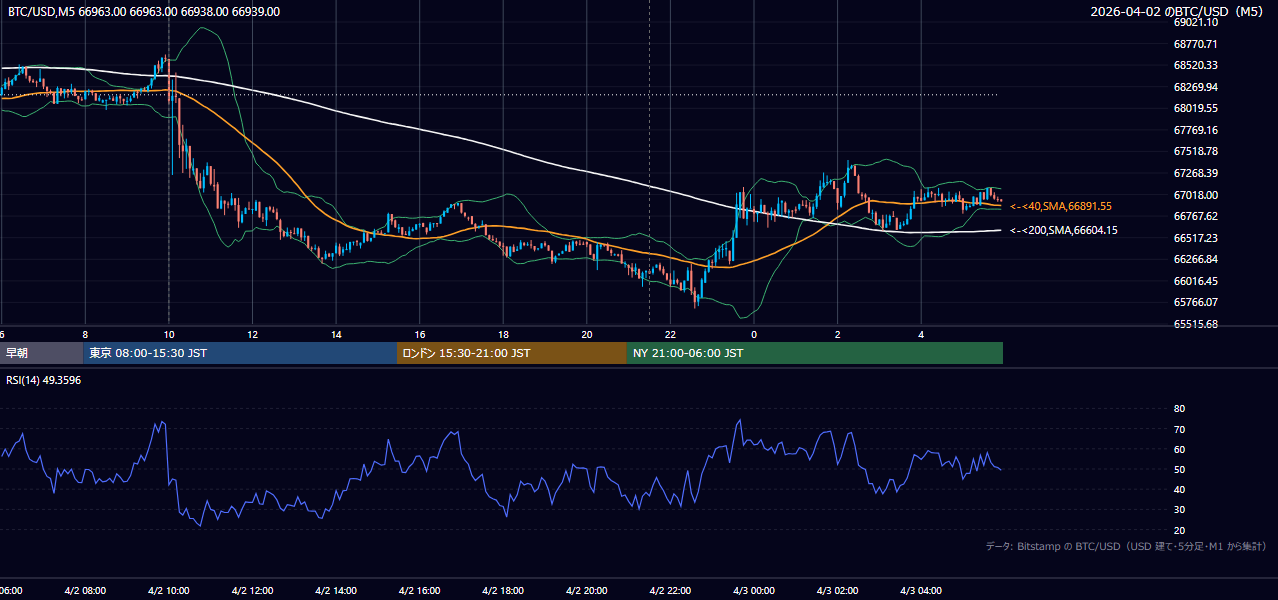Click price axis label 66517.23
The width and height of the screenshot is (1278, 600).
pos(1196,238)
